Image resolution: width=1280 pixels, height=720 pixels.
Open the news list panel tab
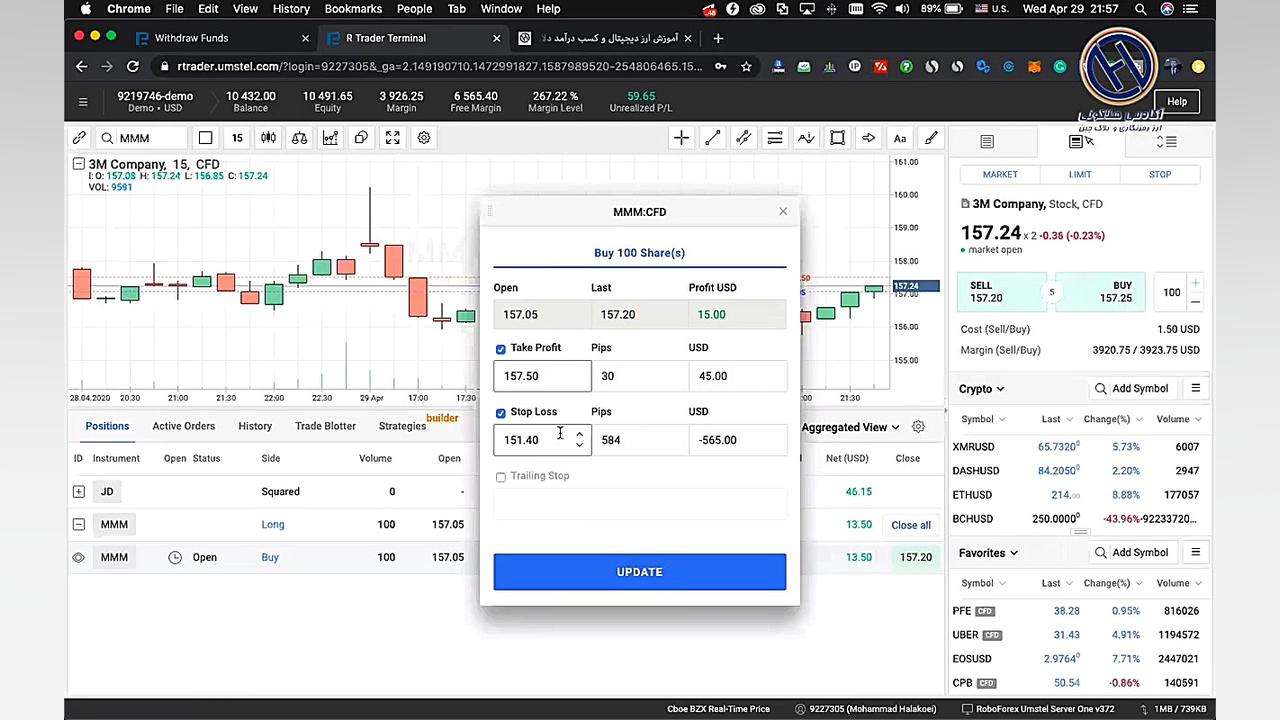pos(987,142)
